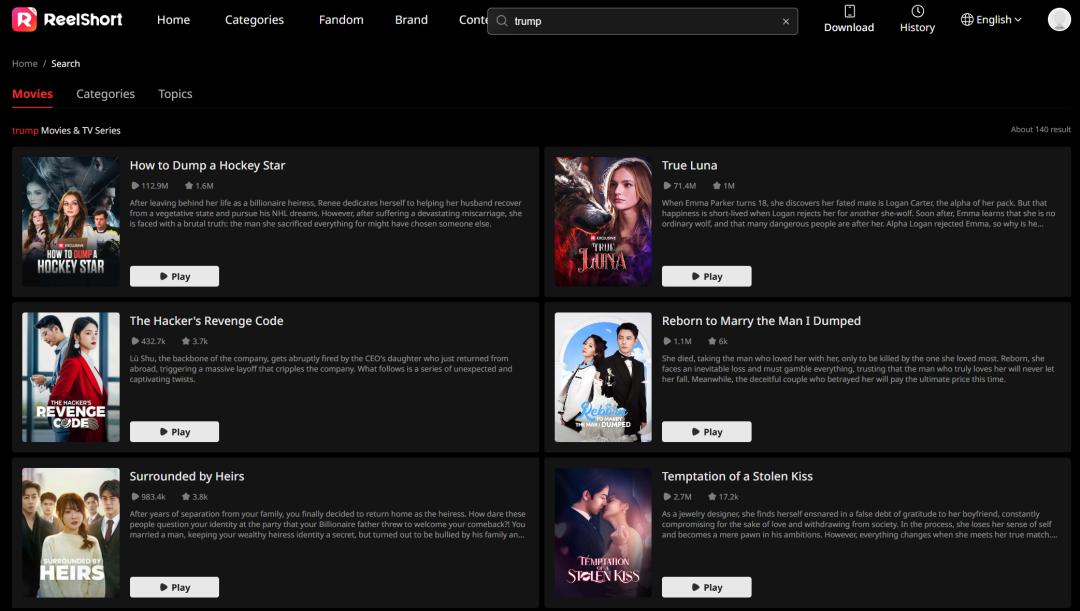Open Temptation of a Stolen Kiss poster
This screenshot has height=611, width=1080.
603,532
